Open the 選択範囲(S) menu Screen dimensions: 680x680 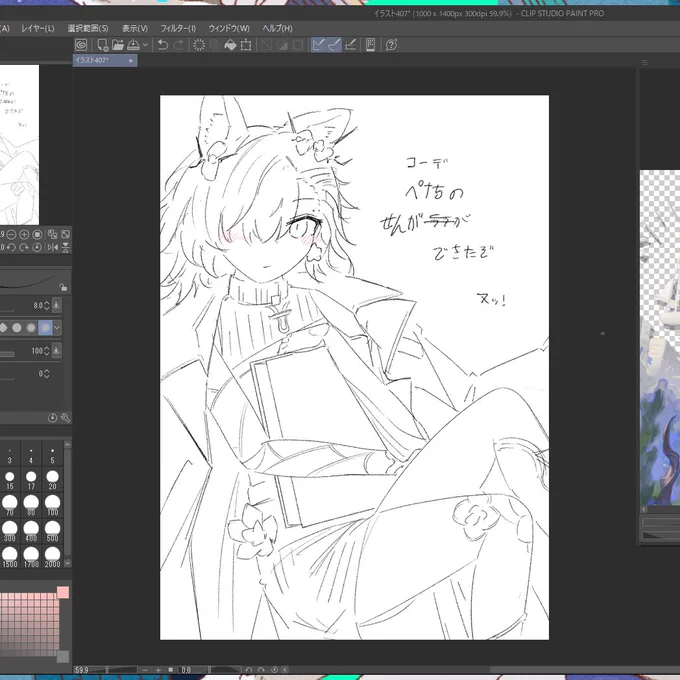click(88, 29)
